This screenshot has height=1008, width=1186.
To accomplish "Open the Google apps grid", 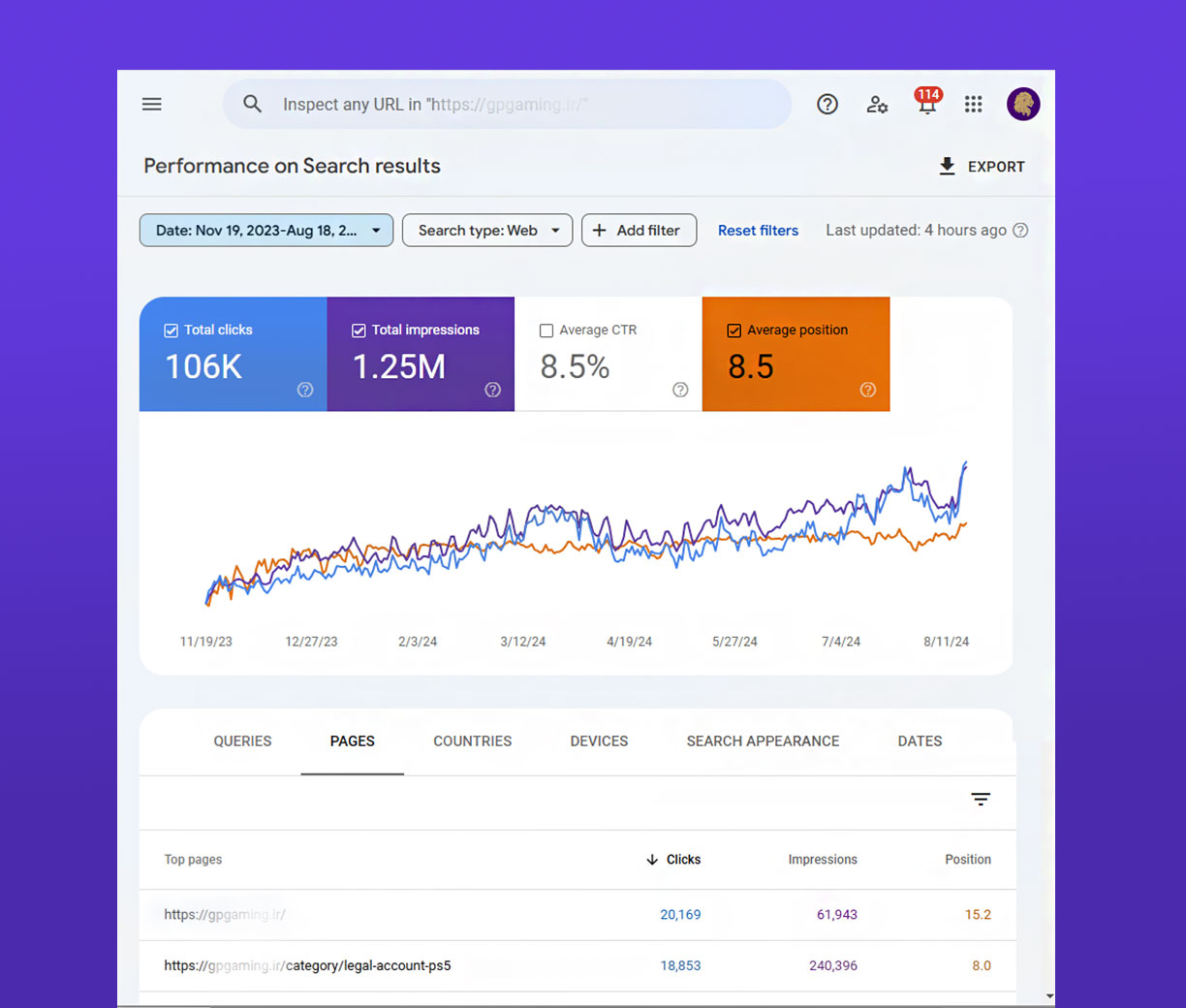I will (973, 104).
